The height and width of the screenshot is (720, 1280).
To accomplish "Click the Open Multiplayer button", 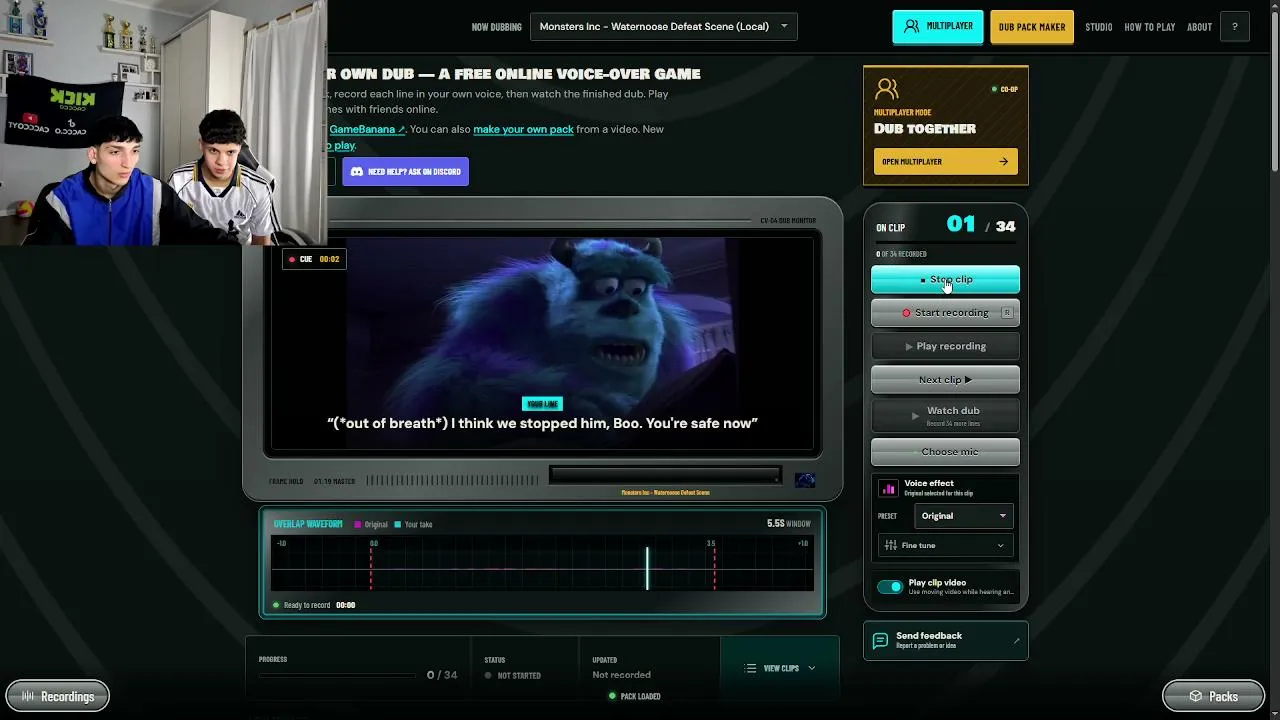I will (x=945, y=161).
